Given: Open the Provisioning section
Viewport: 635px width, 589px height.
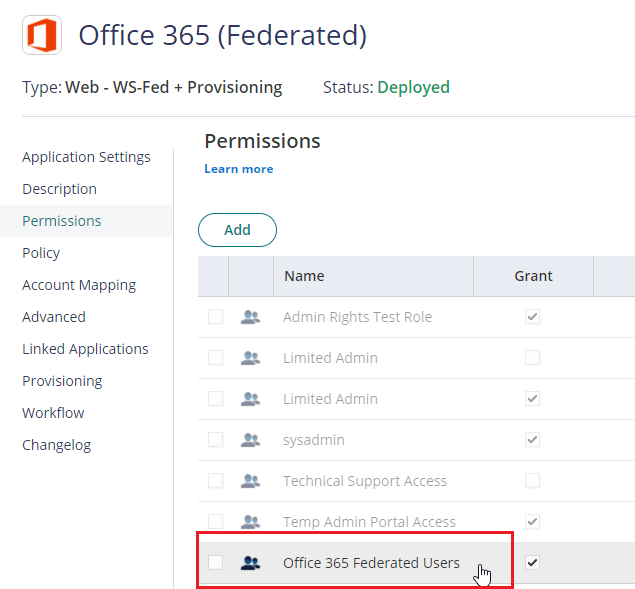Looking at the screenshot, I should tap(62, 381).
